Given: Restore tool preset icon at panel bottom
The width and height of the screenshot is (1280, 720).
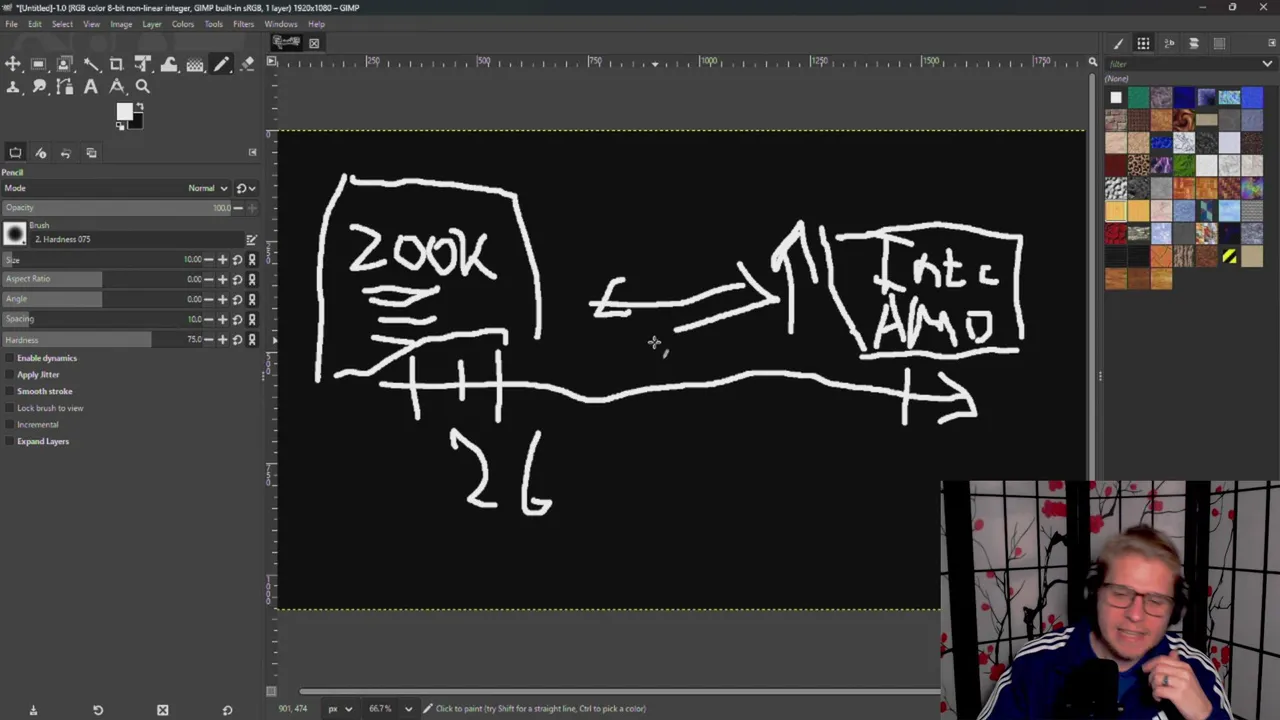Looking at the screenshot, I should click(98, 710).
